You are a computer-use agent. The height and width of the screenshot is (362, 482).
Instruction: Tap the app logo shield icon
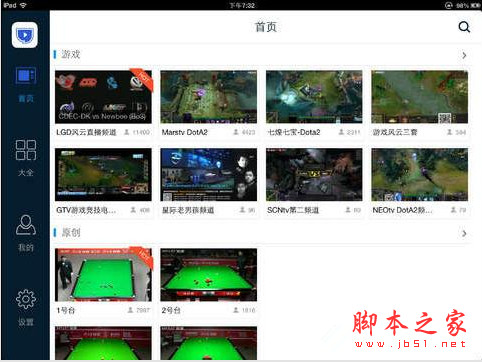25,35
